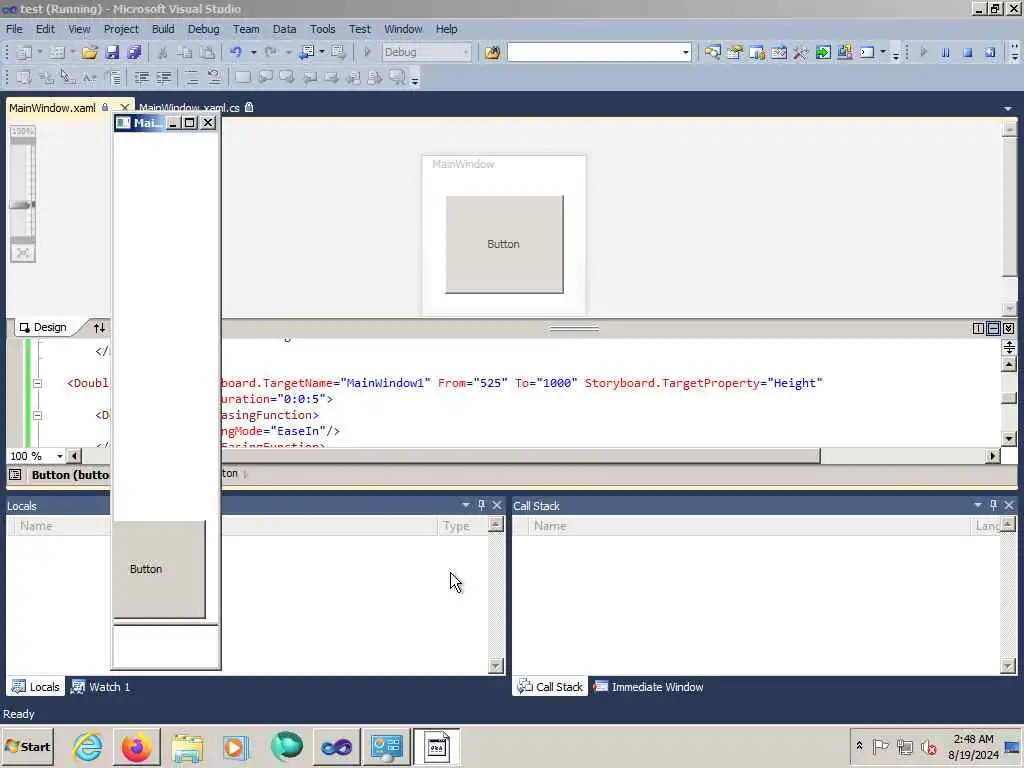Switch to the Immediate Window tab
Viewport: 1024px width, 768px height.
(x=648, y=687)
